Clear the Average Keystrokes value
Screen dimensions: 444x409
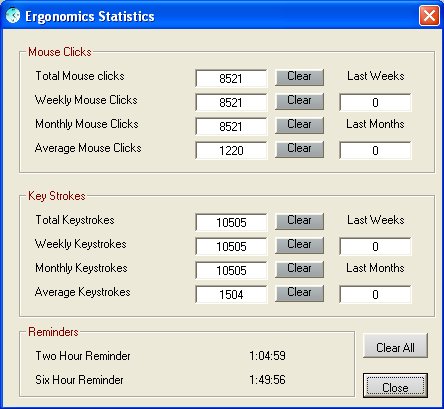click(x=299, y=293)
